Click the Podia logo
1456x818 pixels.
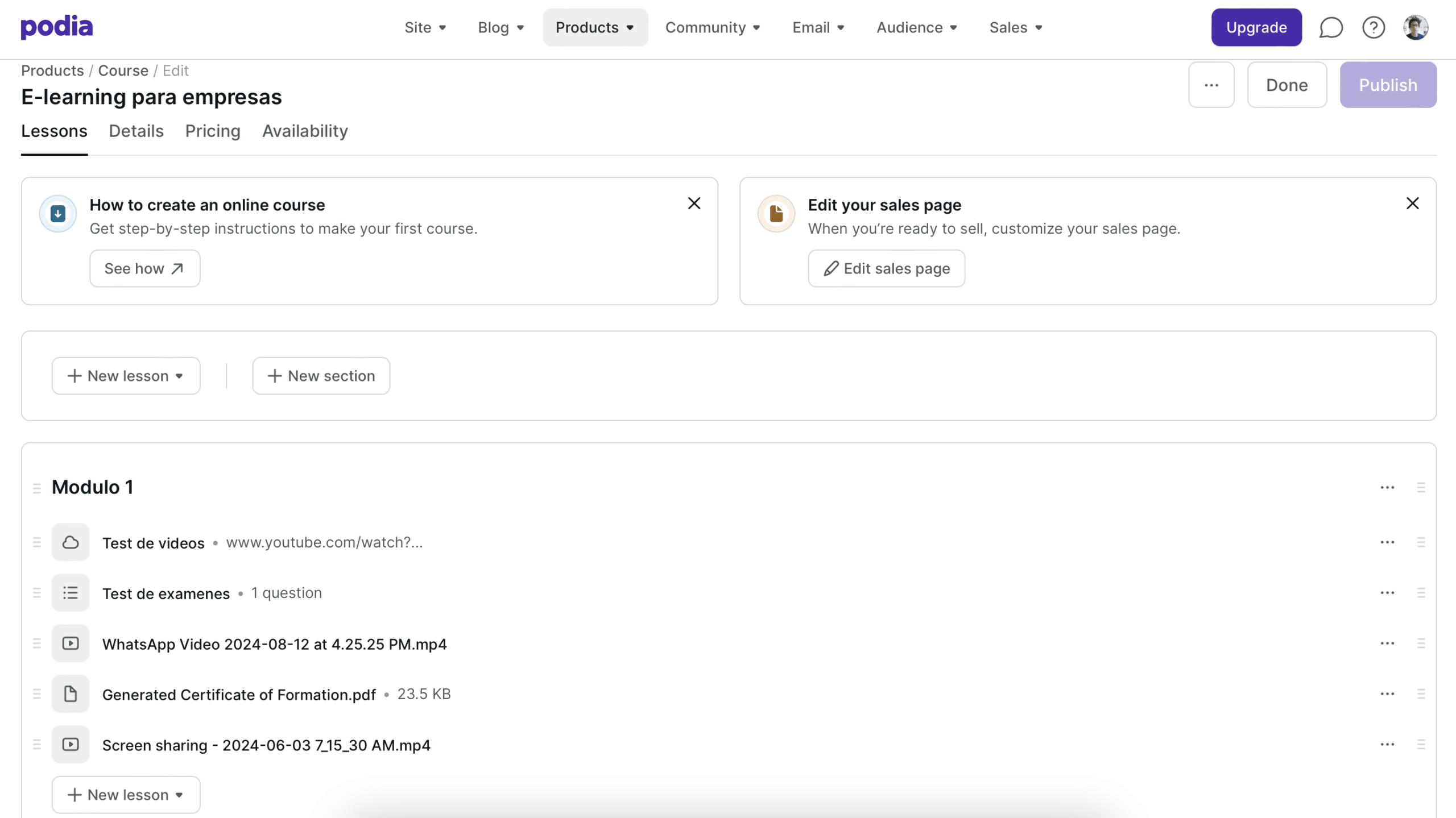(57, 27)
